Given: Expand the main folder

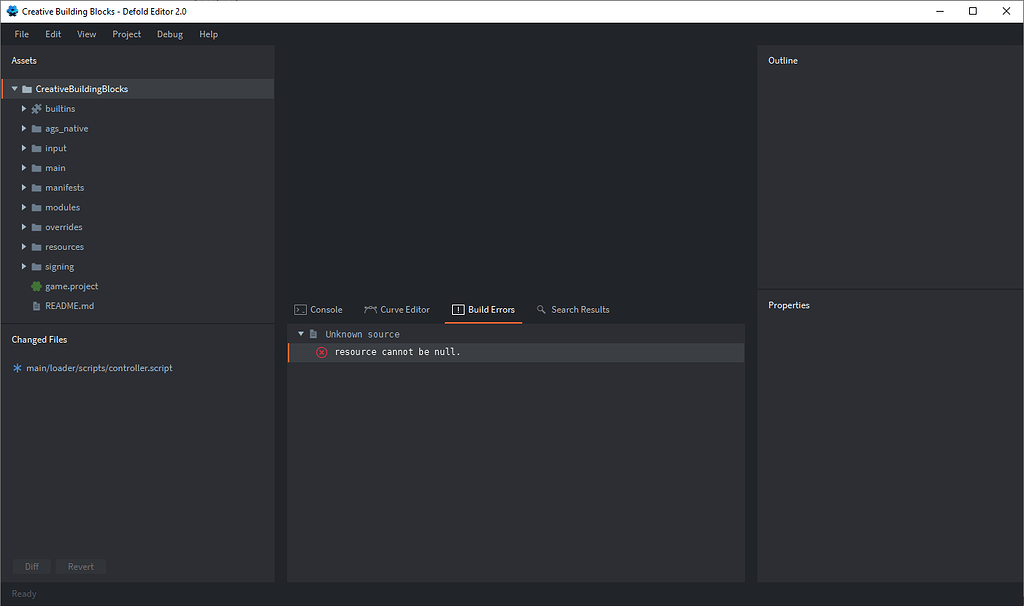Looking at the screenshot, I should click(x=24, y=167).
